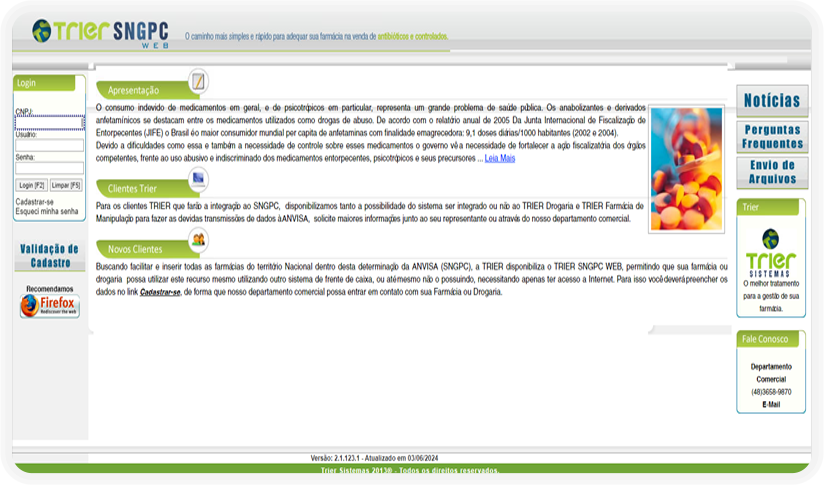Open Validação de Cadastro

coord(50,256)
